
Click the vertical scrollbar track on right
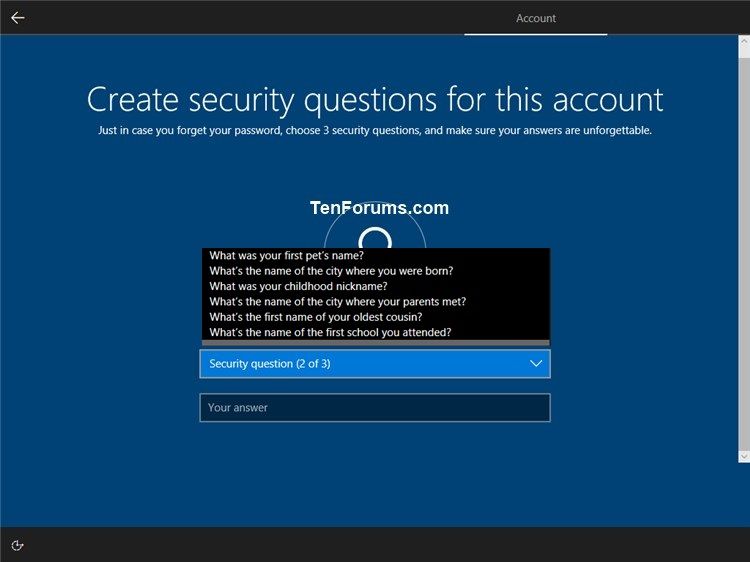[743, 250]
